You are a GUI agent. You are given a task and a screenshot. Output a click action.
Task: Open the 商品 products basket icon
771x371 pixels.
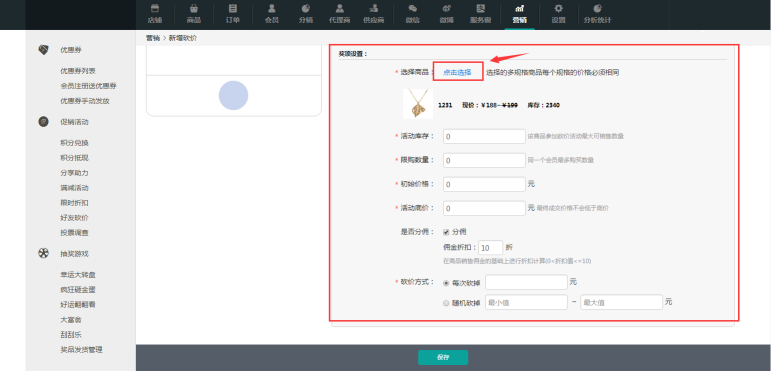(194, 8)
